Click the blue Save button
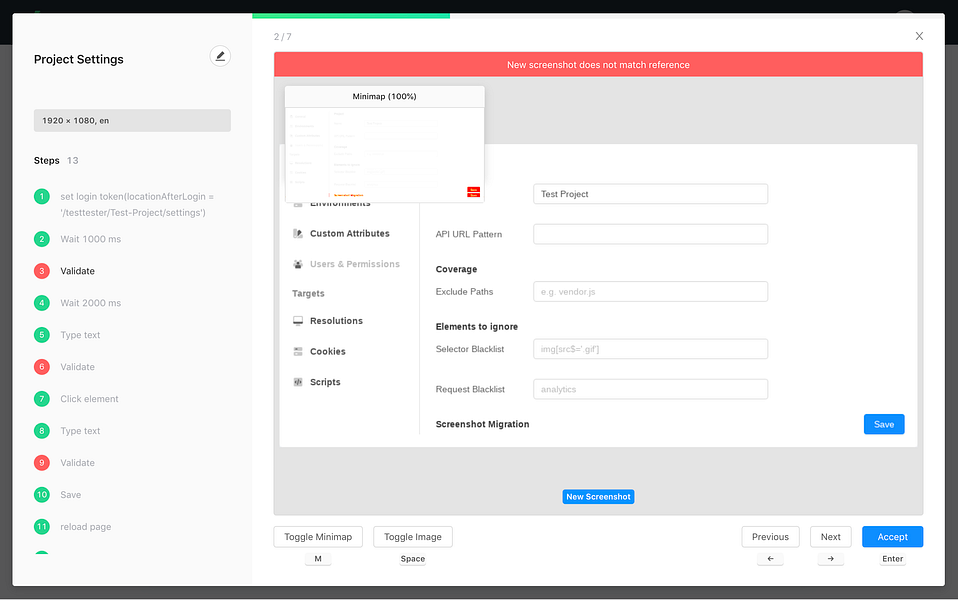The height and width of the screenshot is (600, 958). click(x=884, y=424)
